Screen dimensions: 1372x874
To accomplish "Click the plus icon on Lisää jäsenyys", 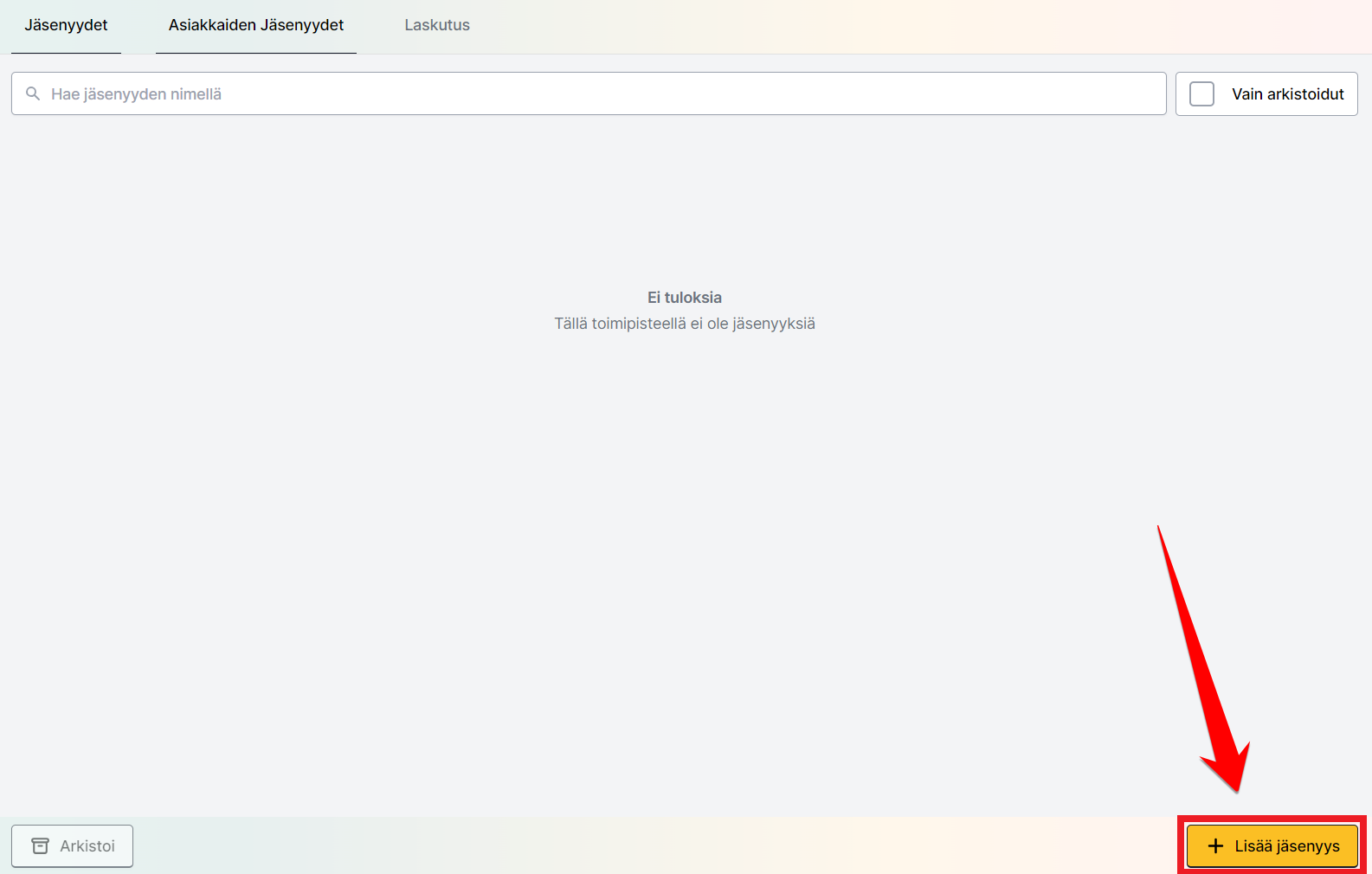I will 1215,845.
